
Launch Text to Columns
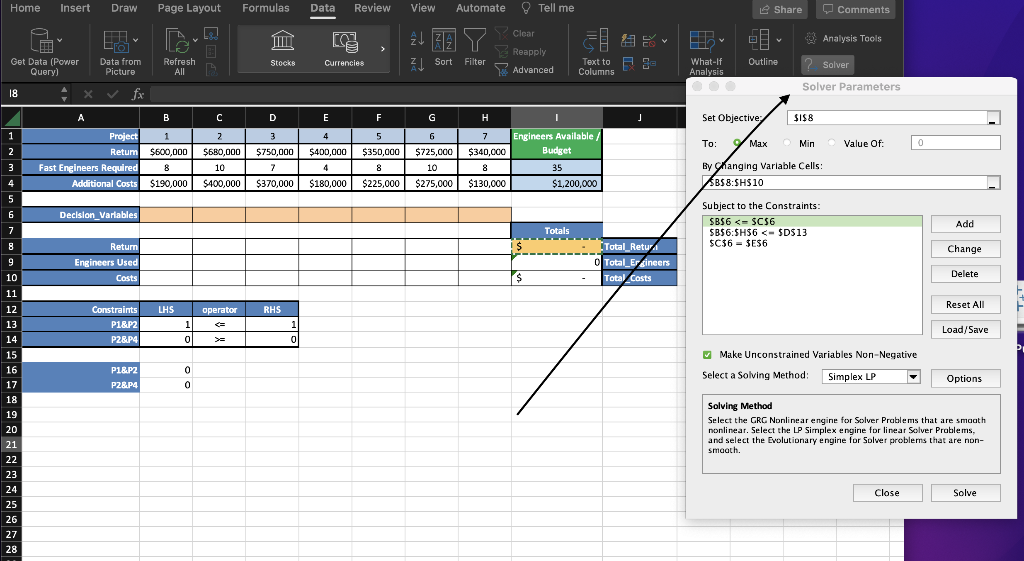[x=596, y=52]
